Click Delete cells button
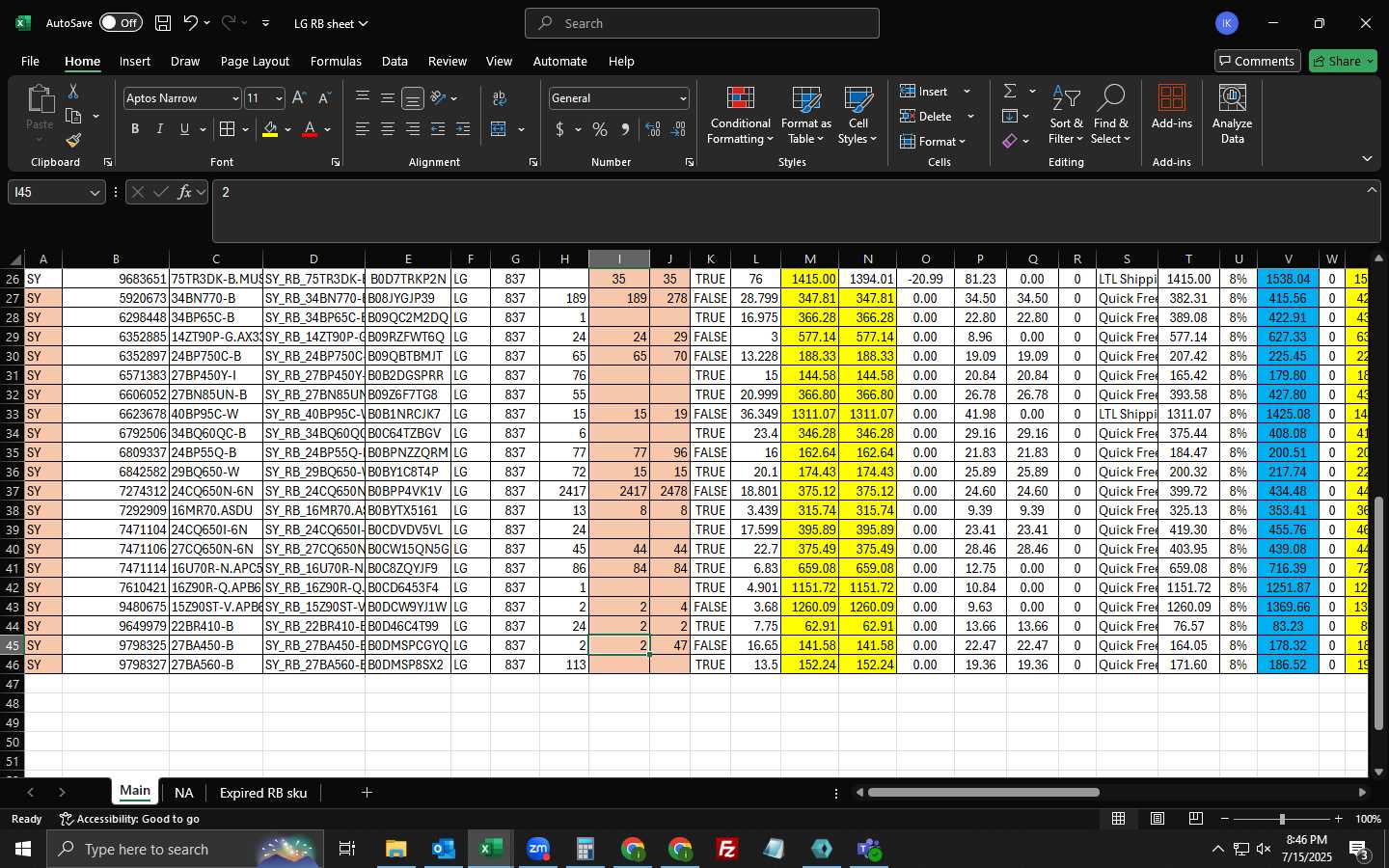Screen dimensions: 1389x868 (x=926, y=116)
